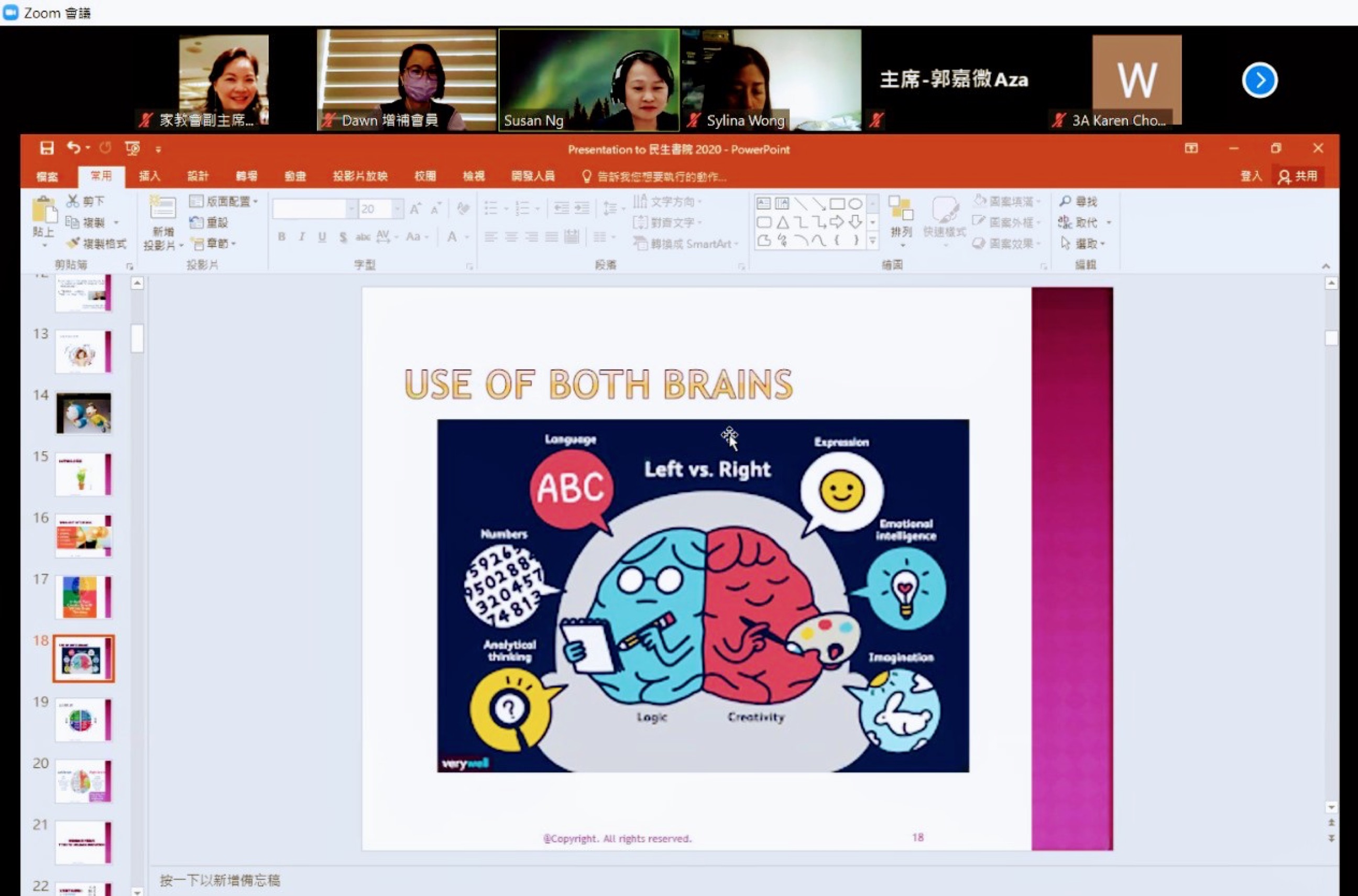Open Shape Outline (圖案外框) color menu
Screen dimensions: 1358x896
tap(1006, 222)
